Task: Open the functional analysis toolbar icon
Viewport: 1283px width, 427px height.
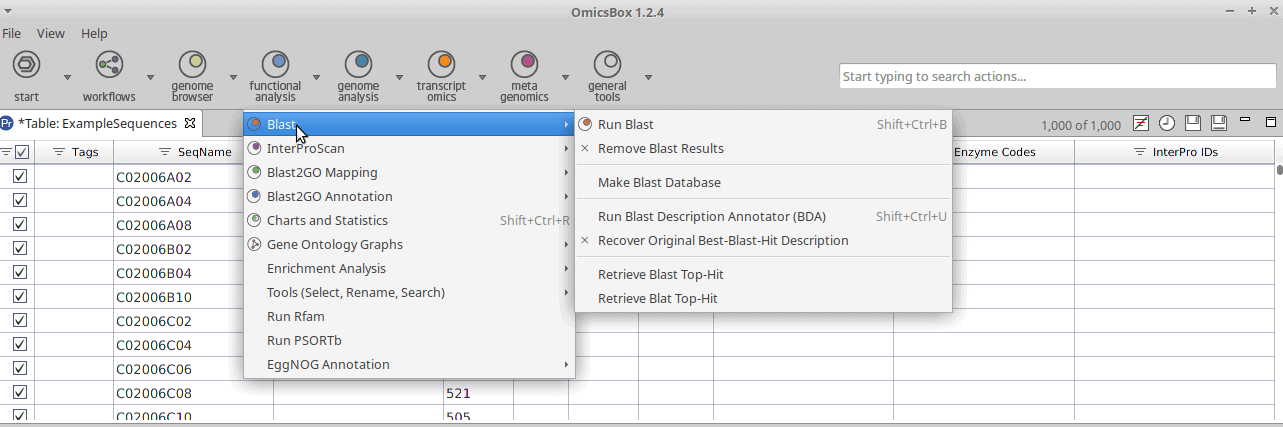Action: [275, 65]
